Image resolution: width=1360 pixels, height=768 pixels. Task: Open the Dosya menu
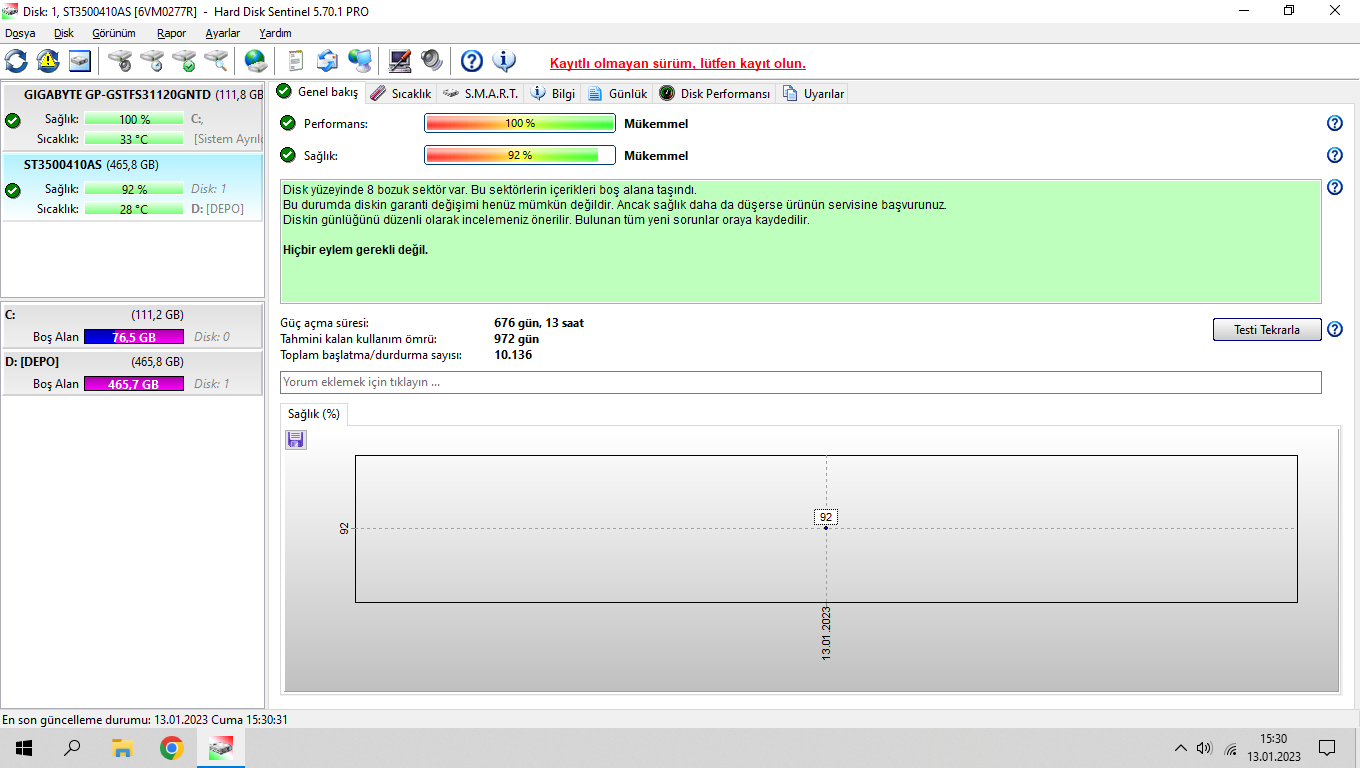(x=20, y=33)
